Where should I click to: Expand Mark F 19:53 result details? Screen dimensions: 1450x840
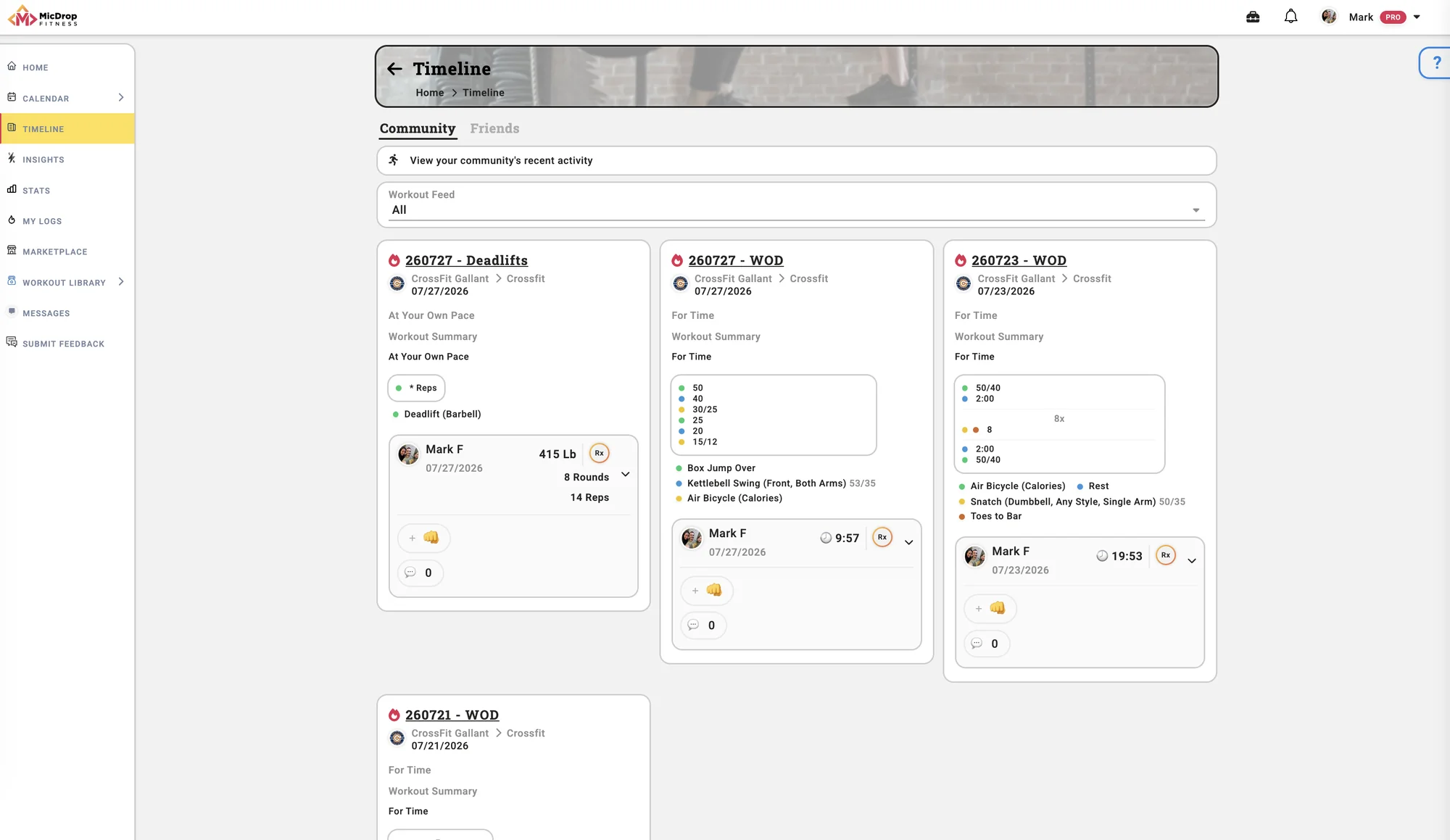coord(1192,560)
